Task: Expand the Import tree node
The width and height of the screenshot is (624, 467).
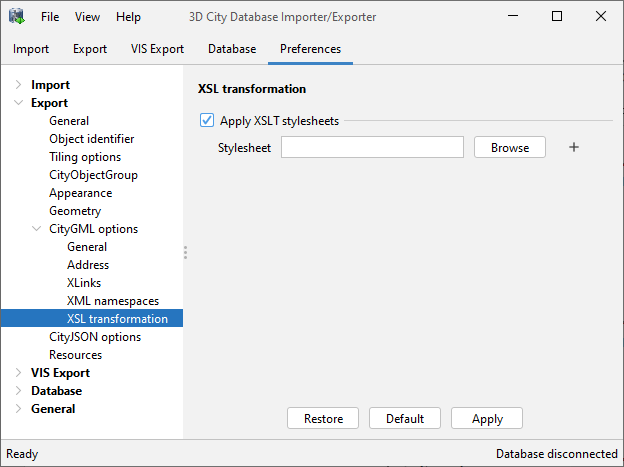Action: coord(18,84)
